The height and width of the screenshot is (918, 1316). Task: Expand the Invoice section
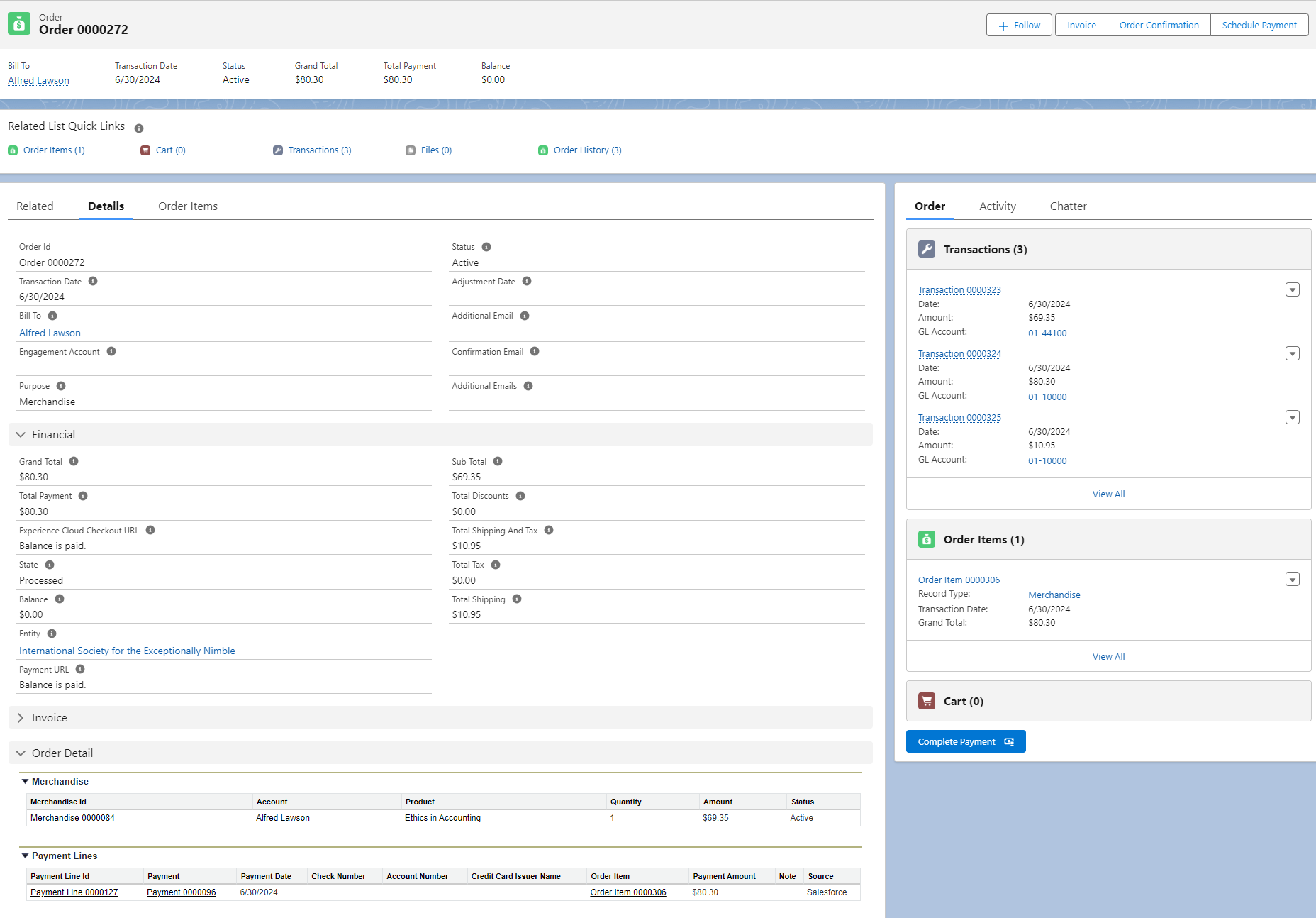point(21,717)
